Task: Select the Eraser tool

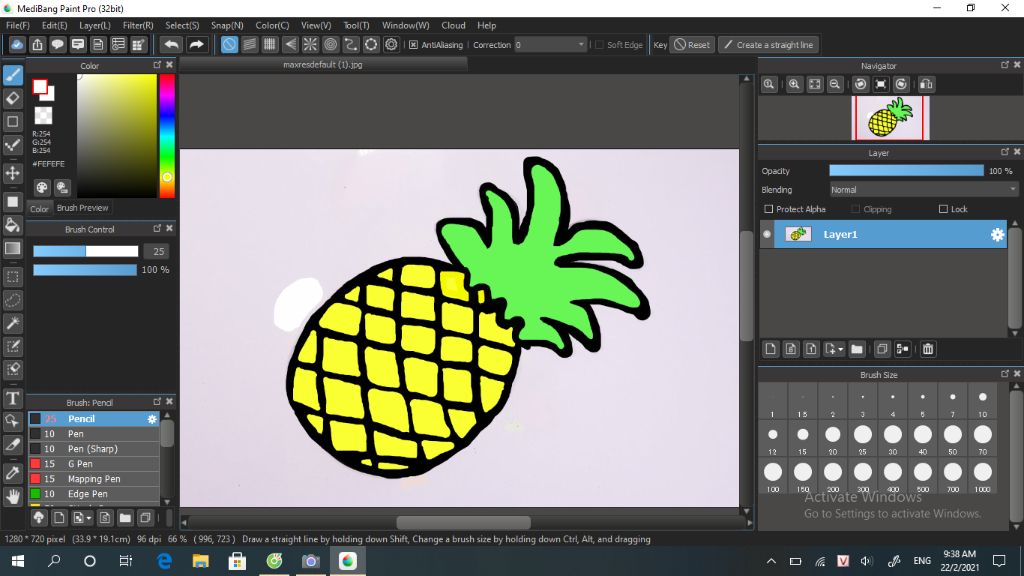Action: (12, 99)
